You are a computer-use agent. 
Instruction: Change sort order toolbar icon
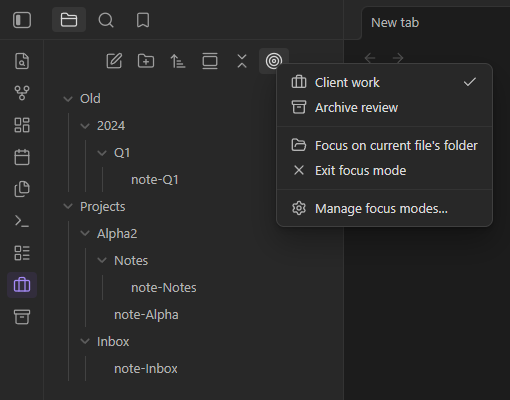pos(178,61)
